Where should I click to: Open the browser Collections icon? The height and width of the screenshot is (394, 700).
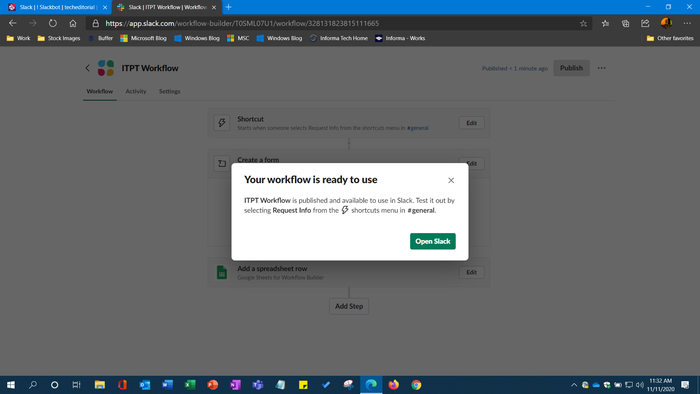click(x=625, y=23)
